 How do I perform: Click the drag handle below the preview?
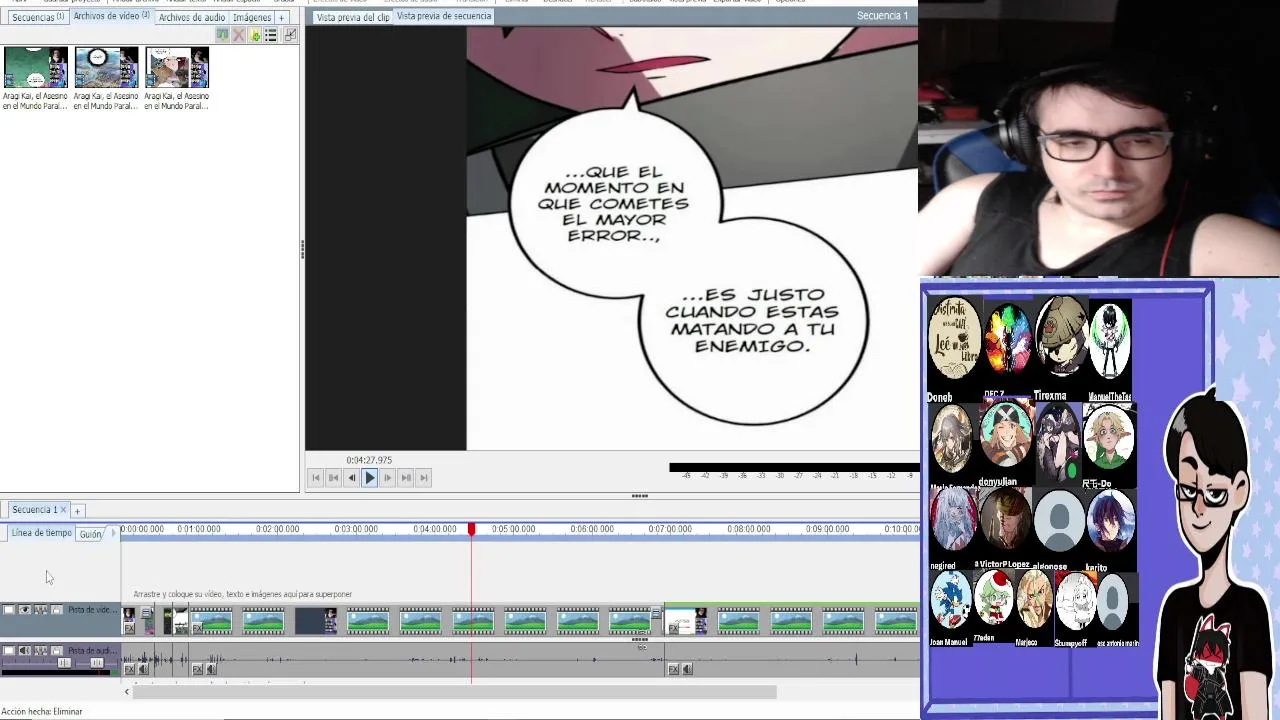(640, 496)
